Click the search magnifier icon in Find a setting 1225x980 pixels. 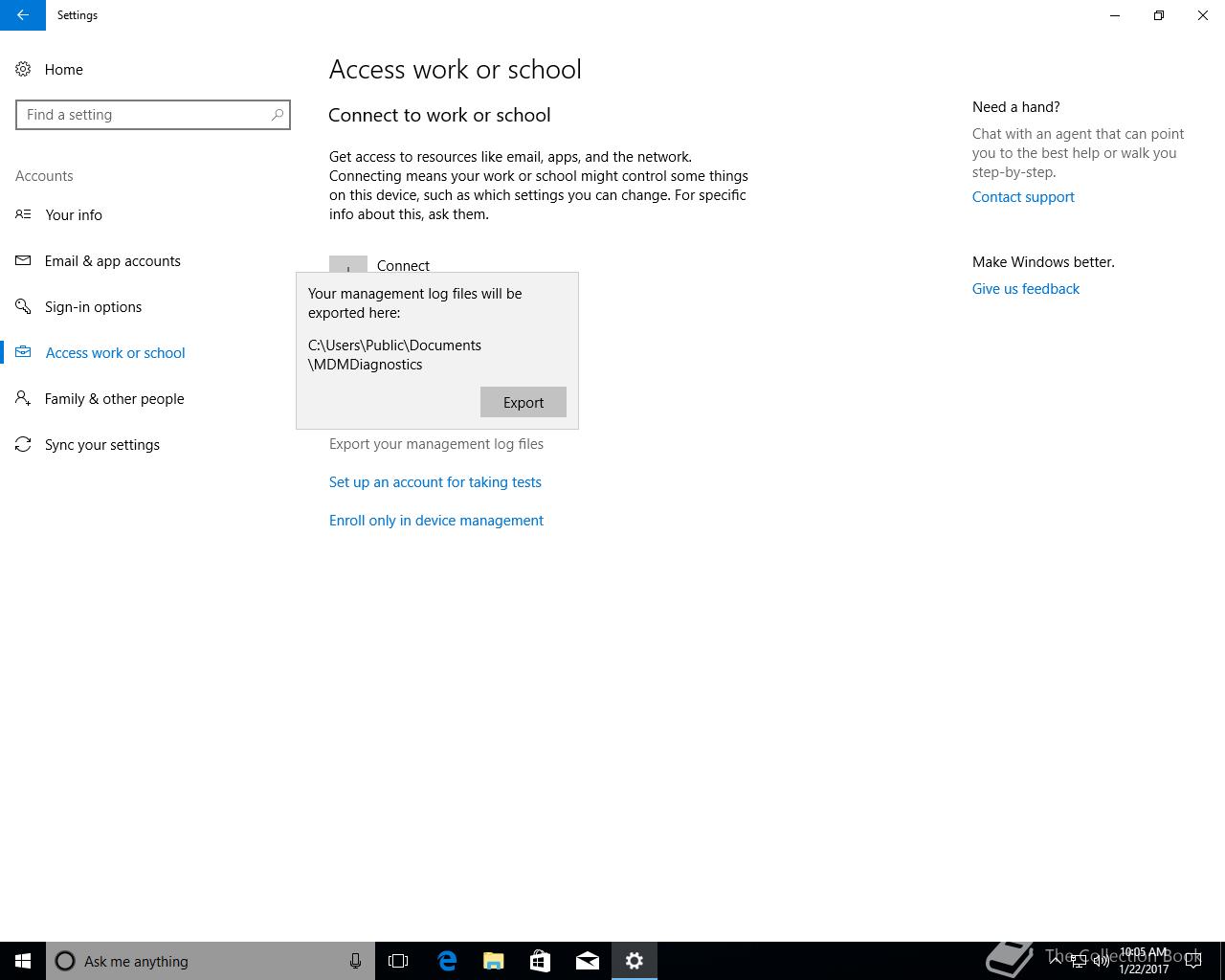pos(278,115)
